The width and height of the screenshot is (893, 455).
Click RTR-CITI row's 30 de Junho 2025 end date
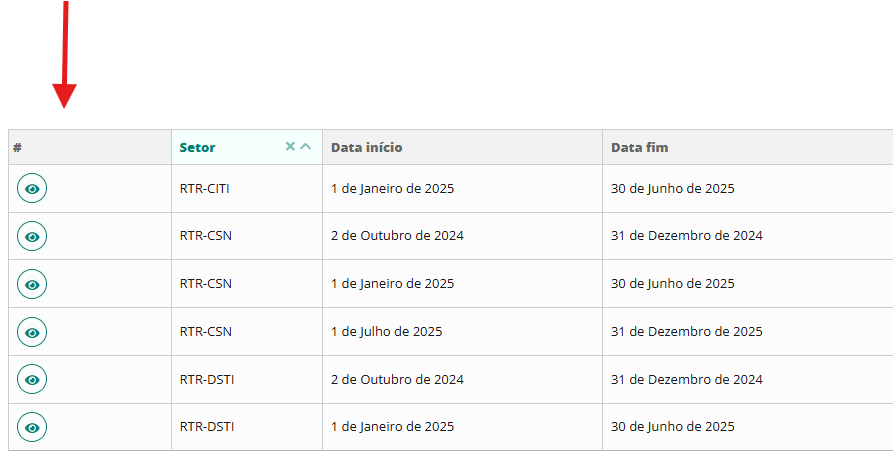(672, 189)
